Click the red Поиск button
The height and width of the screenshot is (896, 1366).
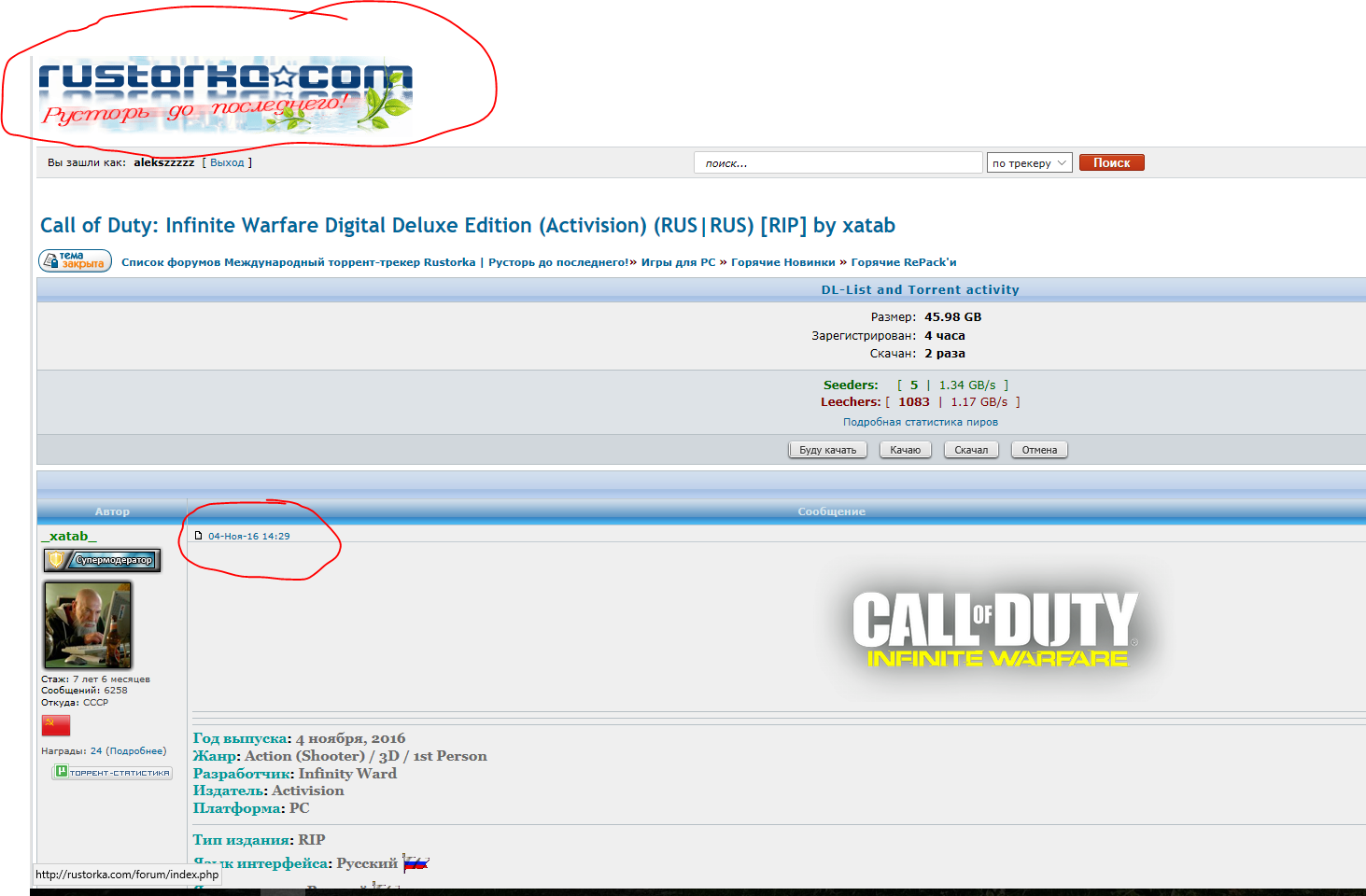click(1111, 162)
